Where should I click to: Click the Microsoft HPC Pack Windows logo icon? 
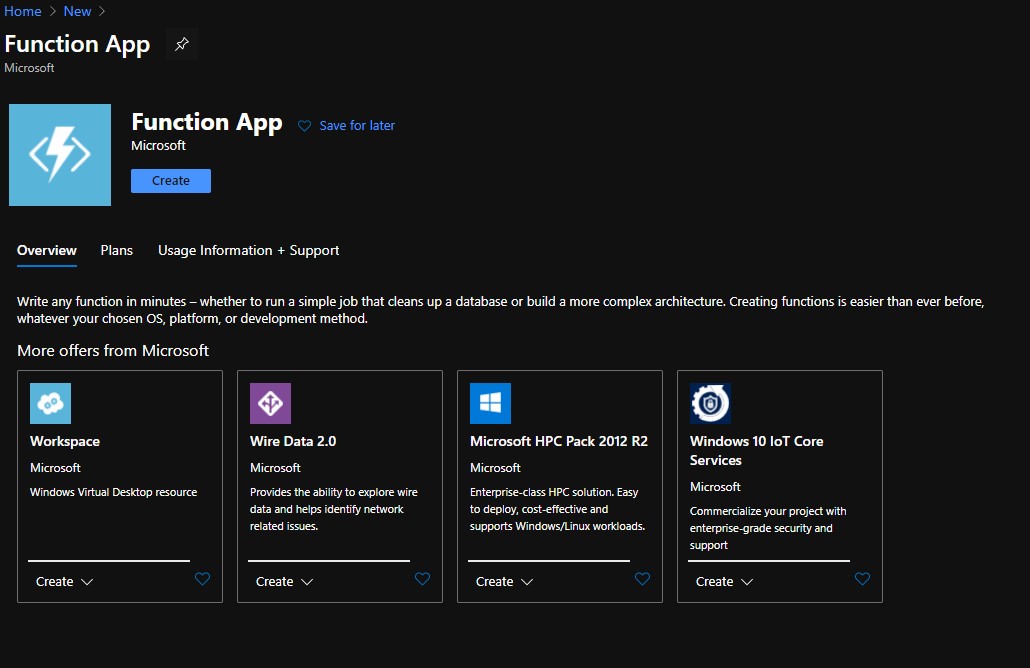click(491, 403)
